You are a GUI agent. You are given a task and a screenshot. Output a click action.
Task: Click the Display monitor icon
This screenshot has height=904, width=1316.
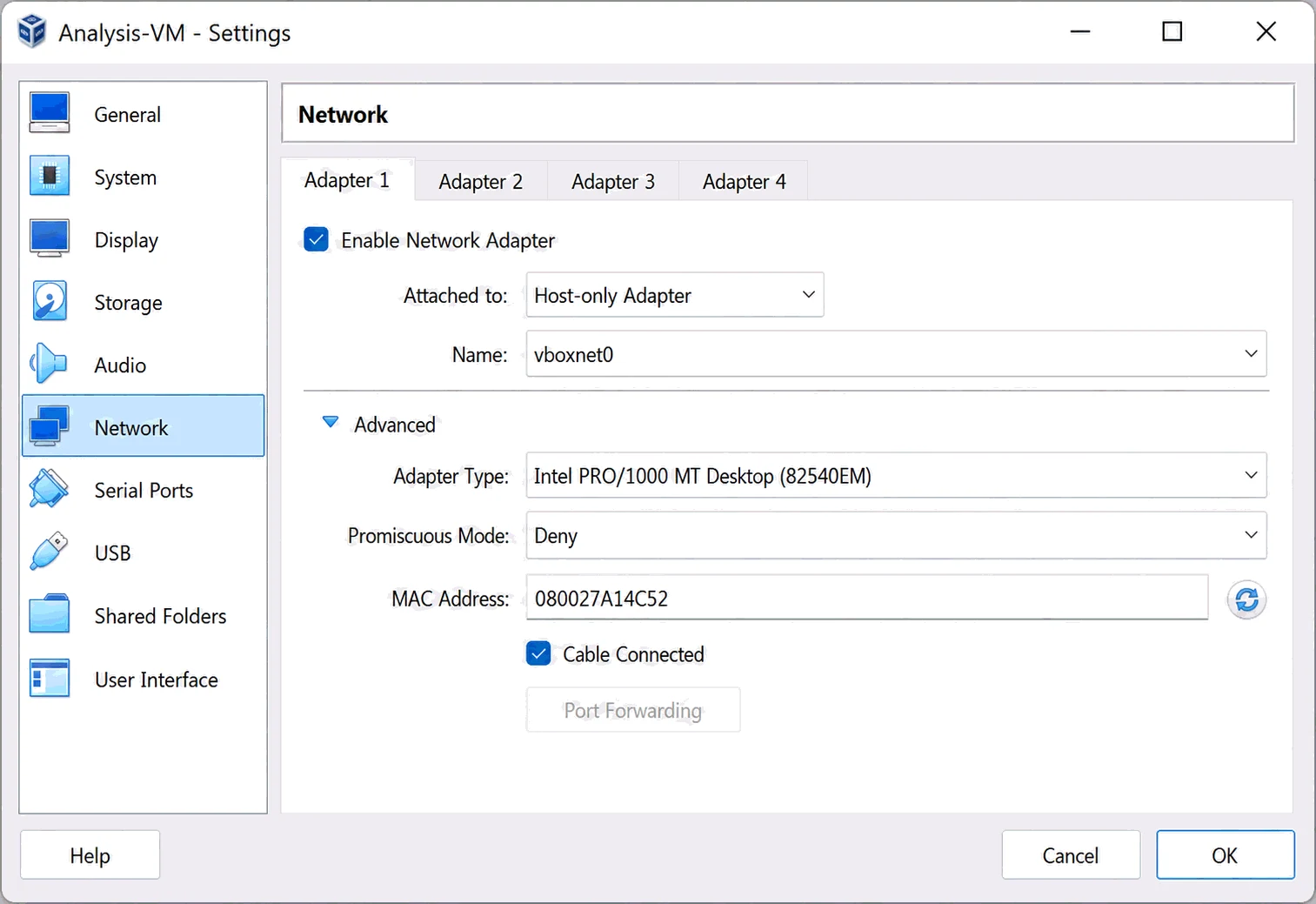point(50,239)
